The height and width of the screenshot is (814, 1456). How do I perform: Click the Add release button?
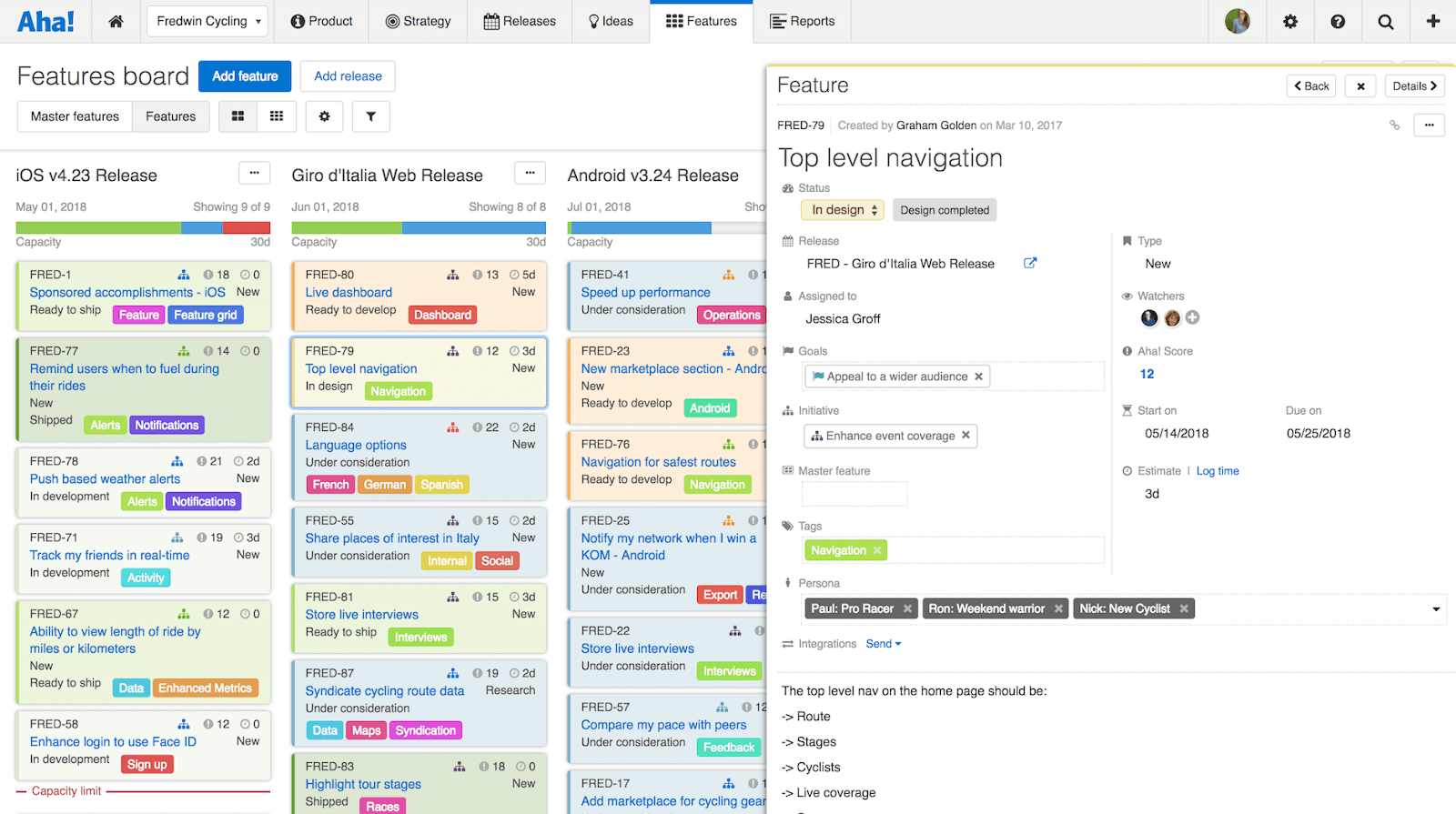(x=348, y=76)
